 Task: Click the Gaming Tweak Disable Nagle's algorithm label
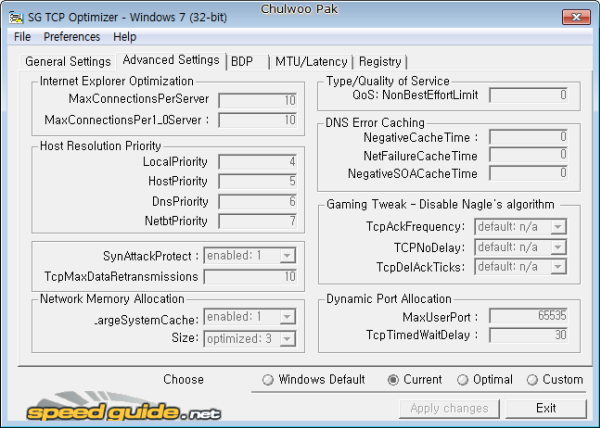440,204
